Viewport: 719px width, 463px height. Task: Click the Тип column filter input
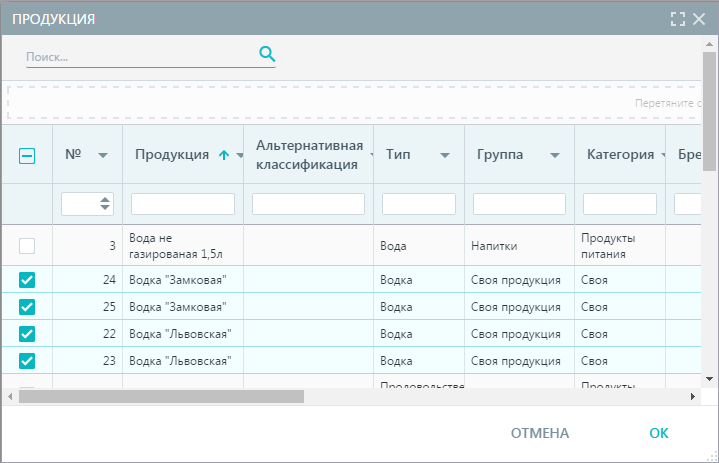tap(419, 204)
